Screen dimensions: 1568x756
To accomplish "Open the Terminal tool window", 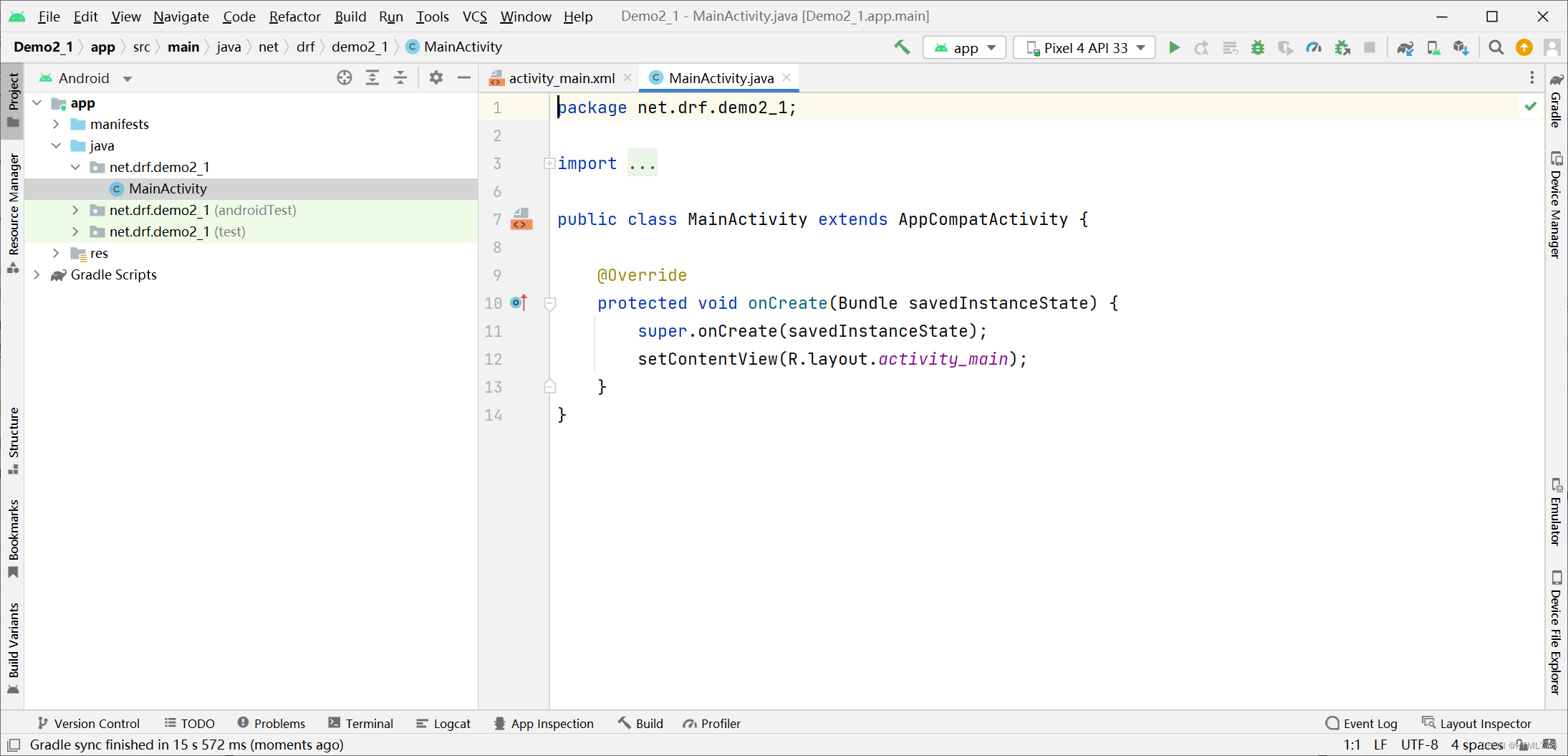I will click(361, 724).
